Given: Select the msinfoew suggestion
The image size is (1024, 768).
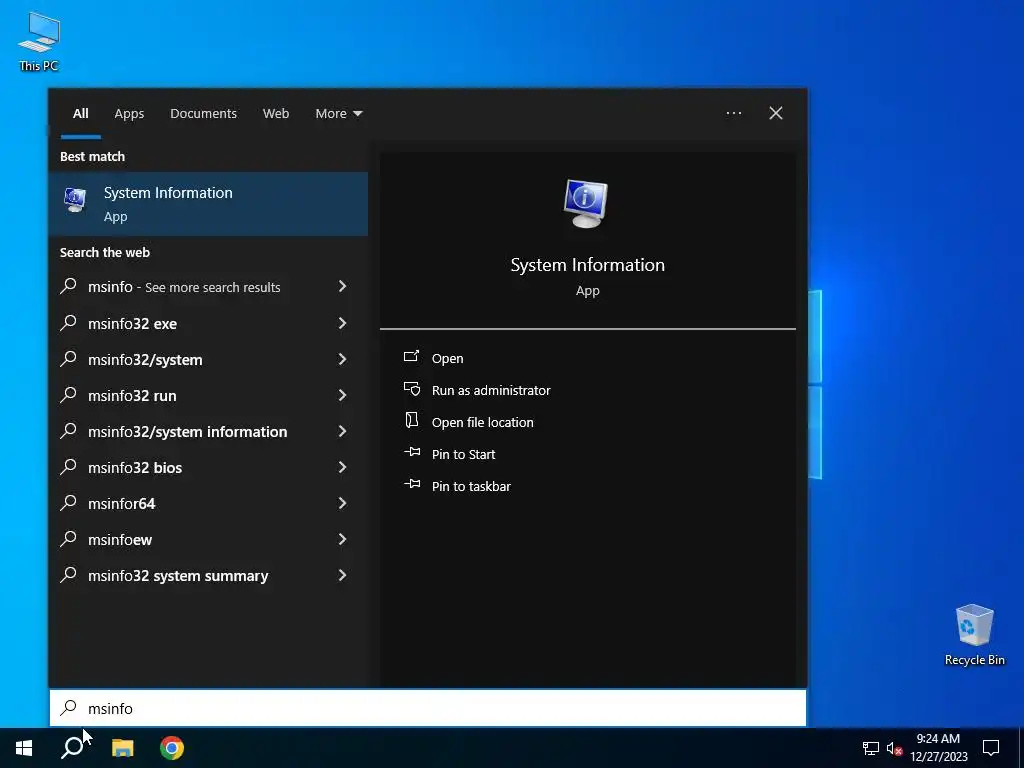Looking at the screenshot, I should pos(208,539).
